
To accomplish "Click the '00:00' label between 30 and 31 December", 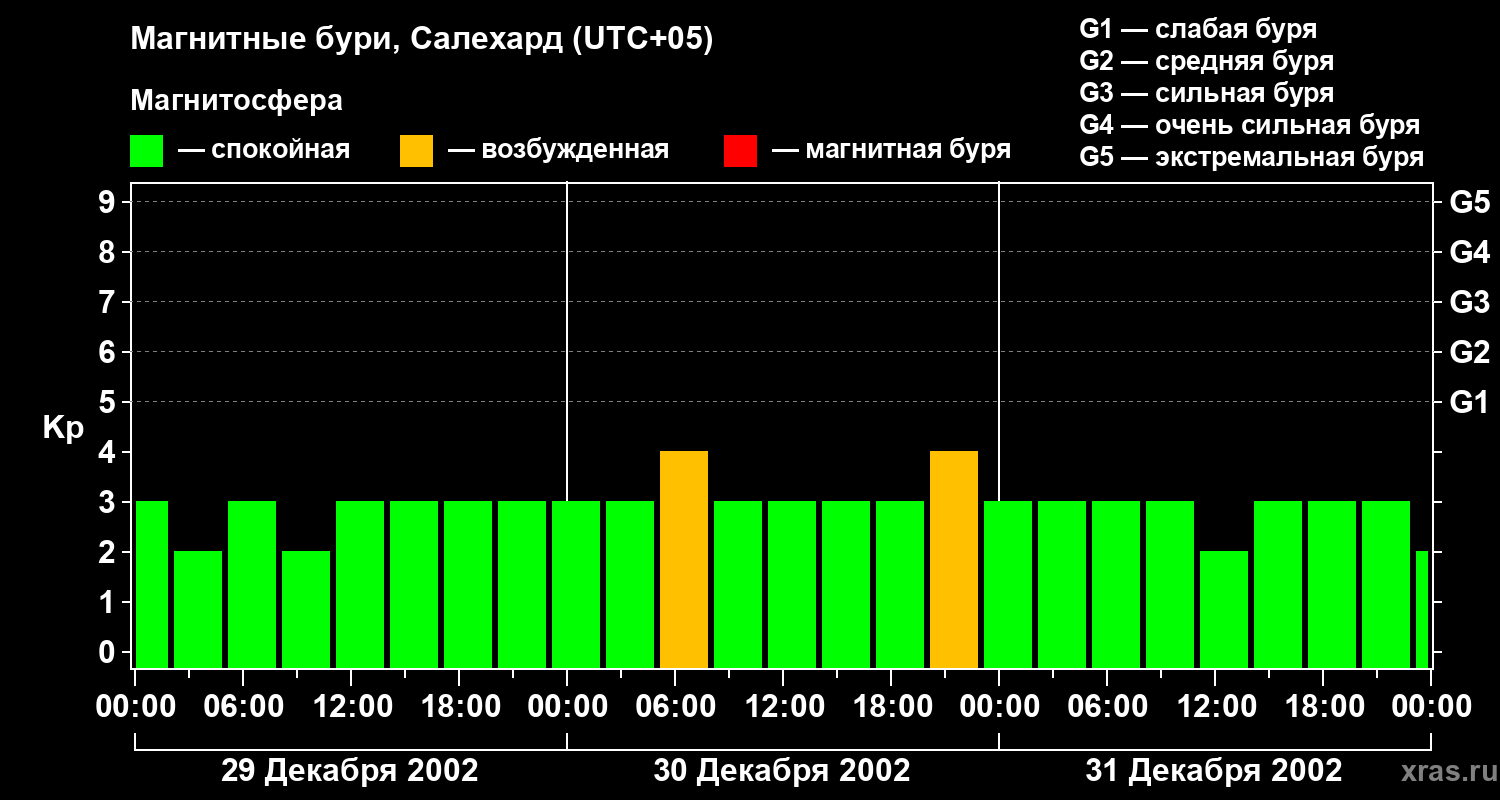I will (x=999, y=706).
